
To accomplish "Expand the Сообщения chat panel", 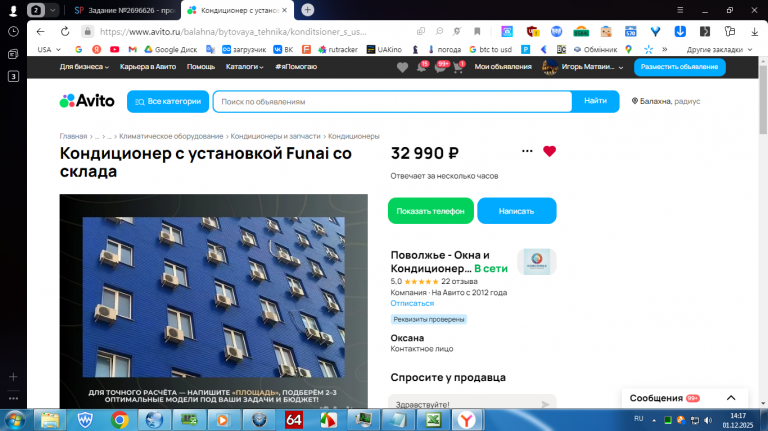I will click(x=685, y=398).
